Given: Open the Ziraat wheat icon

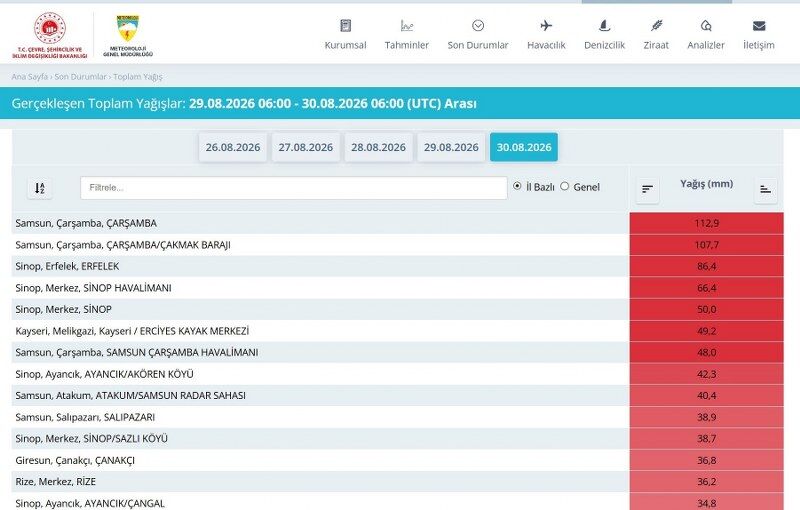Looking at the screenshot, I should pyautogui.click(x=656, y=26).
